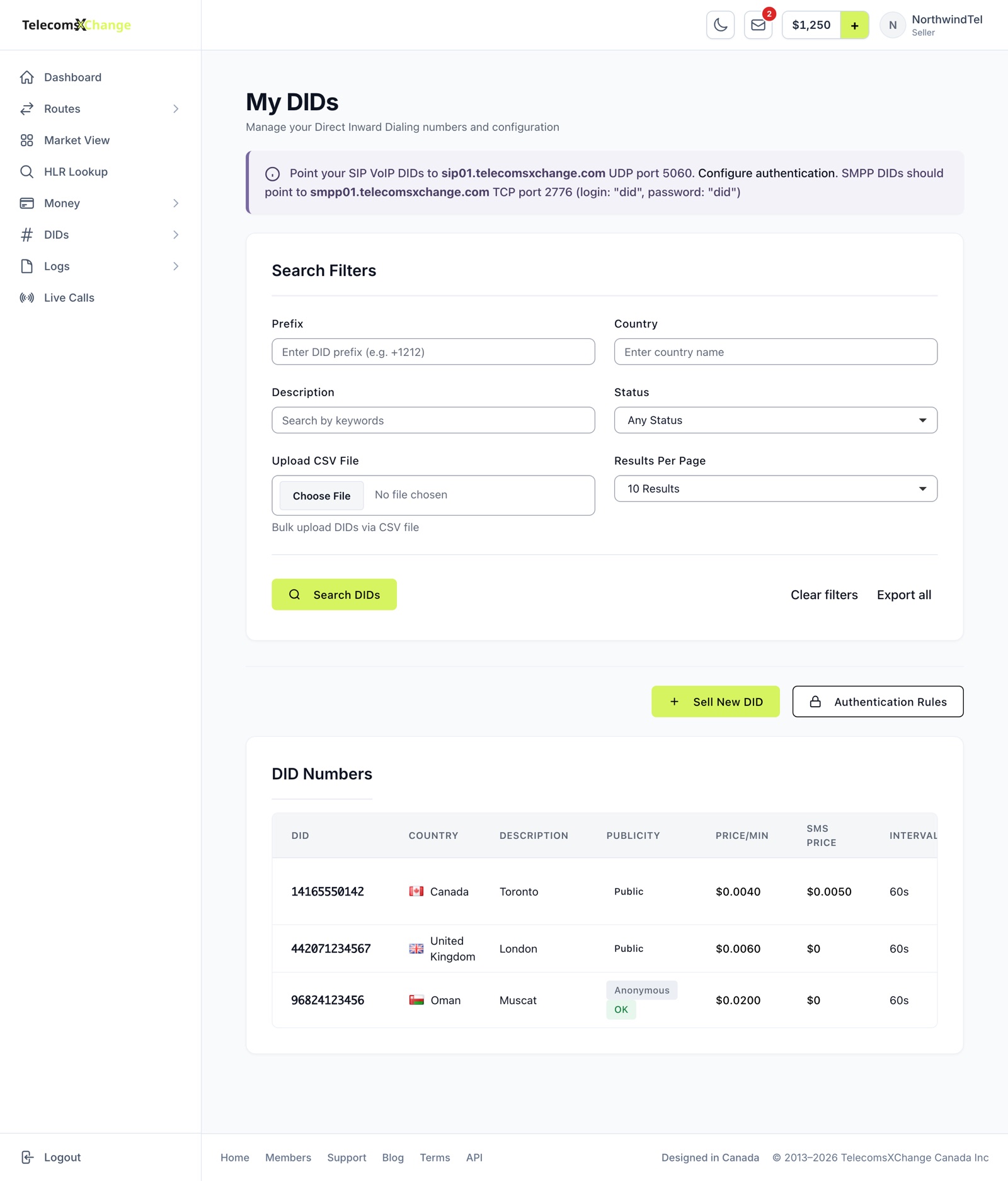Focus the country name input field

click(x=776, y=352)
